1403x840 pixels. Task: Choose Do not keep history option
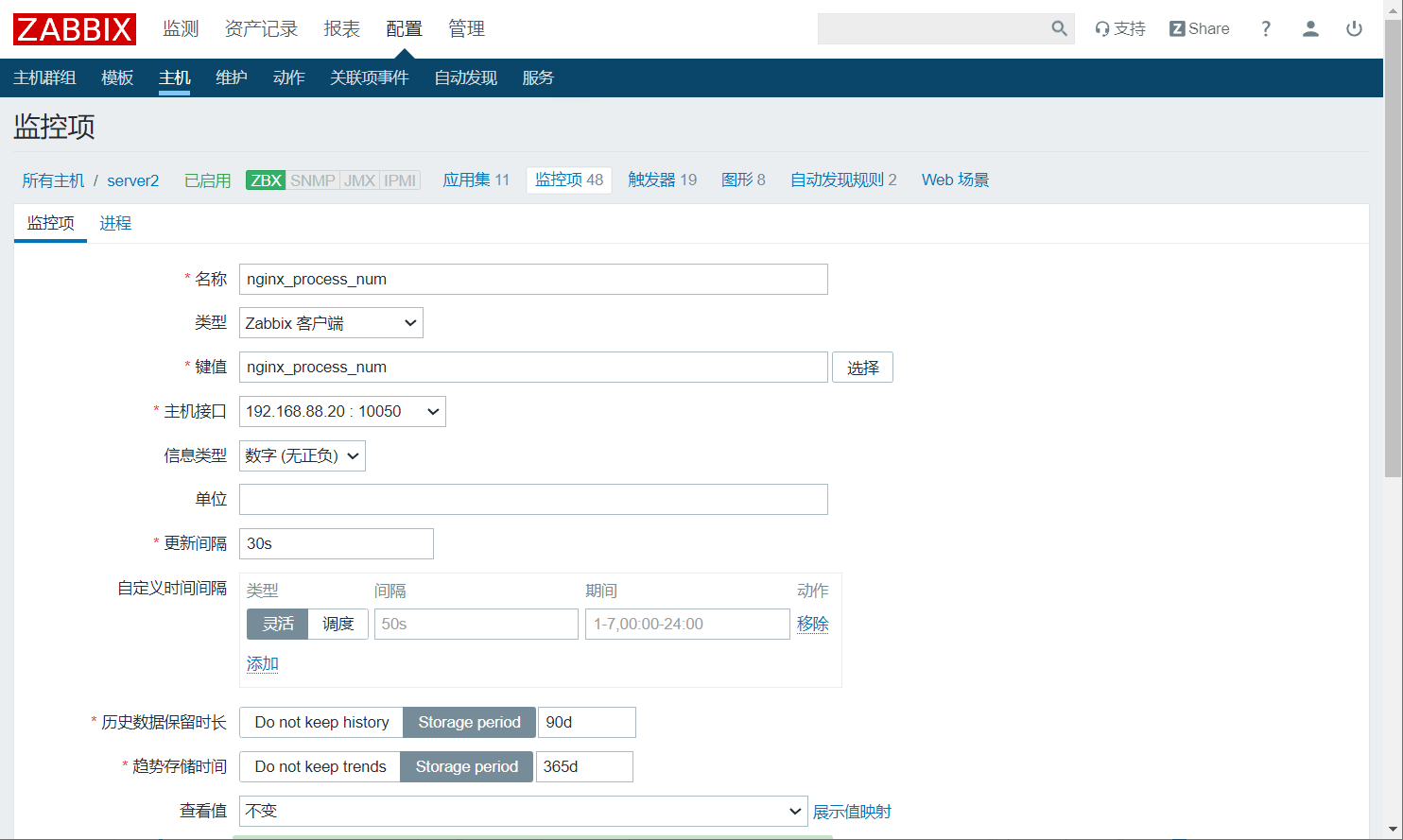pyautogui.click(x=321, y=722)
